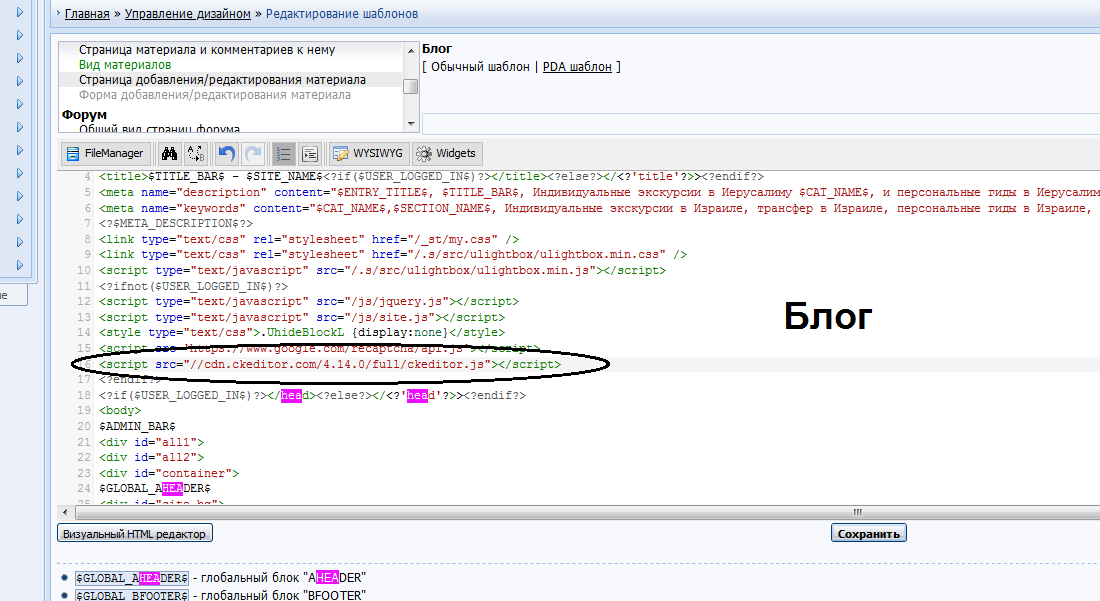Place cursor on the ckeditor.js script line
Viewport: 1100px width, 601px height.
[330, 365]
